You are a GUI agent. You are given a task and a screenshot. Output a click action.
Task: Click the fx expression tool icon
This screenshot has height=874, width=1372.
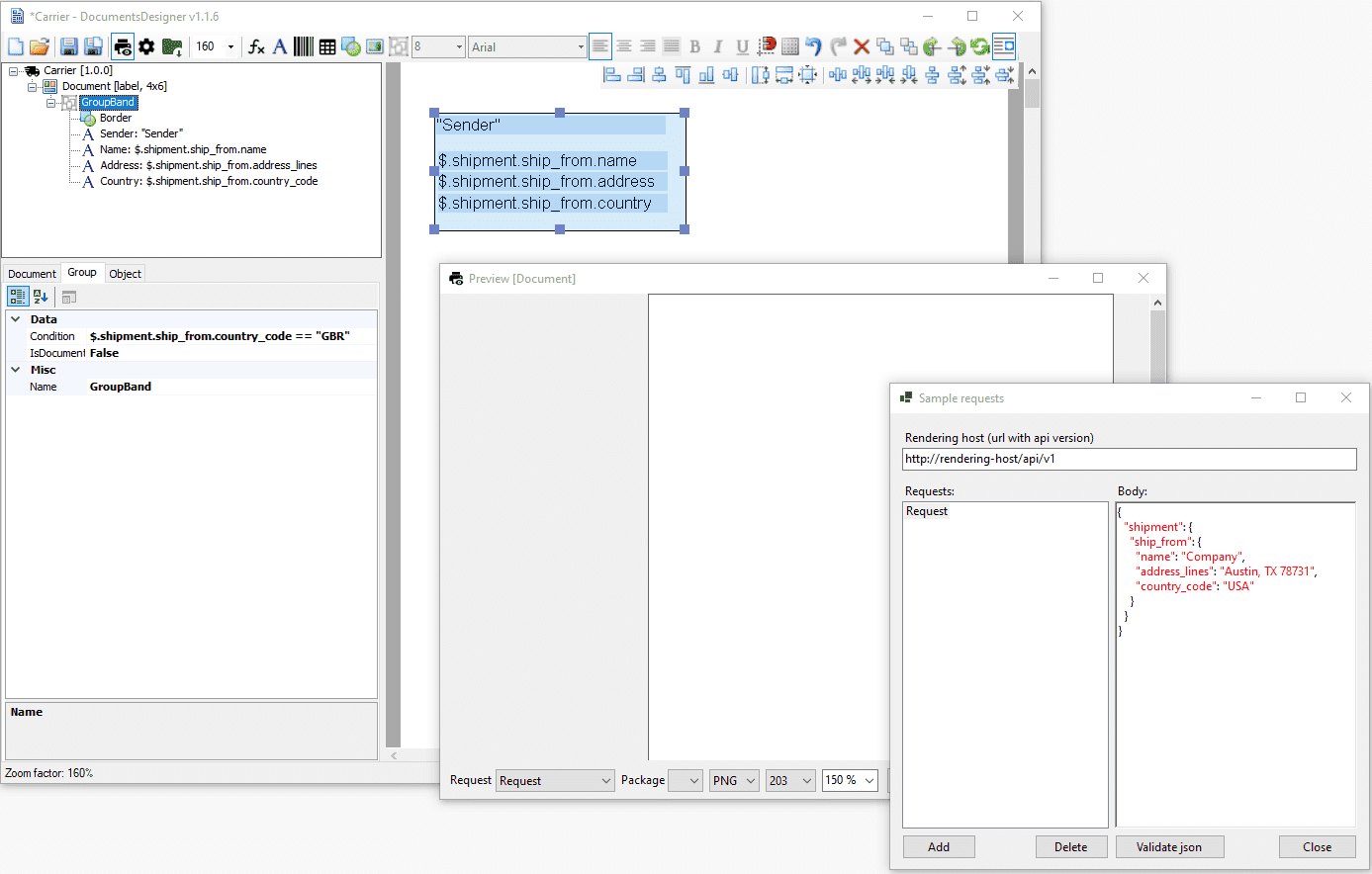256,46
